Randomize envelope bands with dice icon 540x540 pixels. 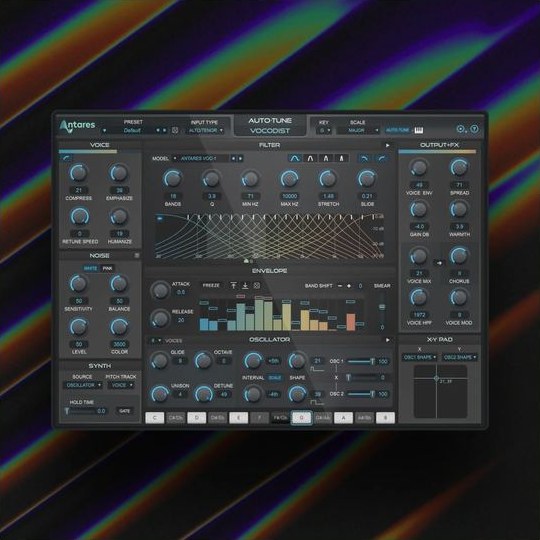(x=257, y=285)
